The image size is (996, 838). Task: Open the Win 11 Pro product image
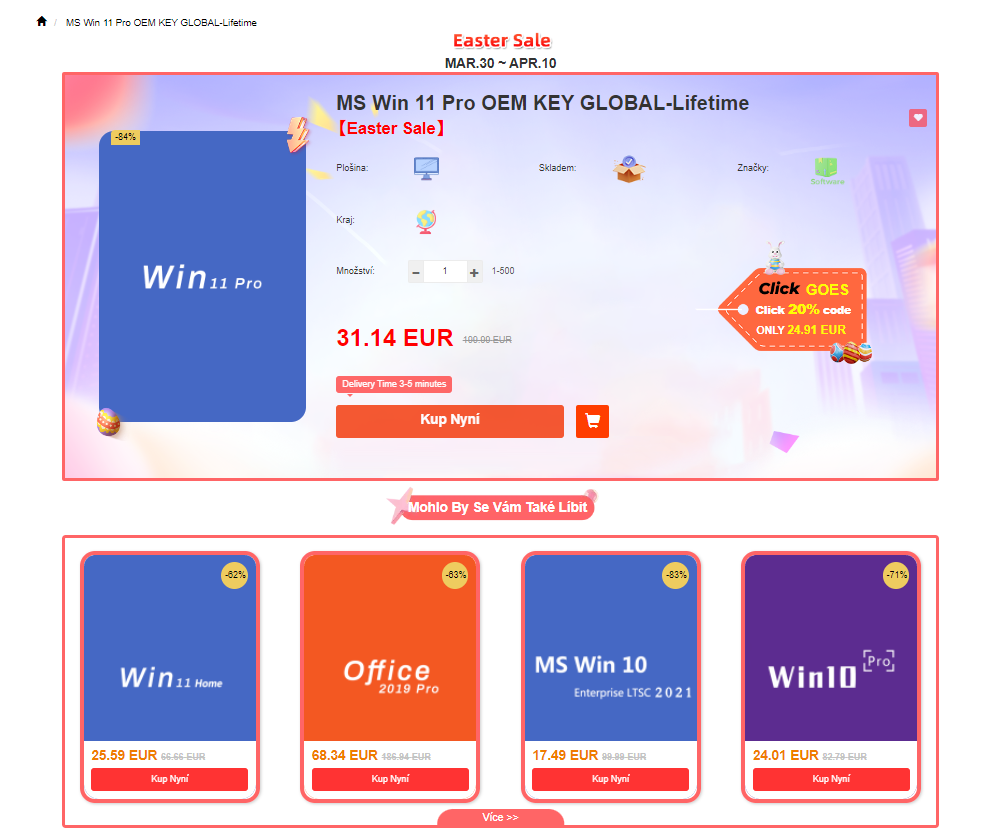tap(202, 276)
